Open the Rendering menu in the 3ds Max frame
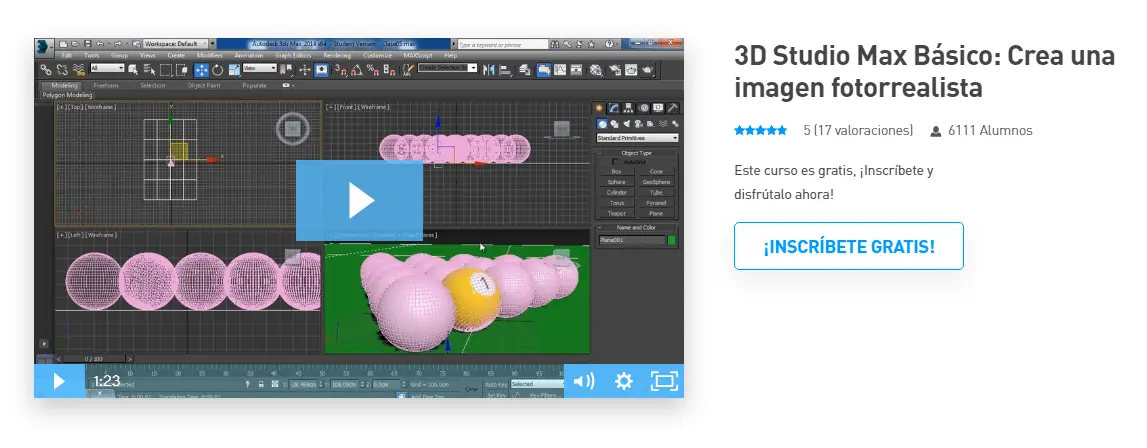The image size is (1147, 448). (337, 56)
